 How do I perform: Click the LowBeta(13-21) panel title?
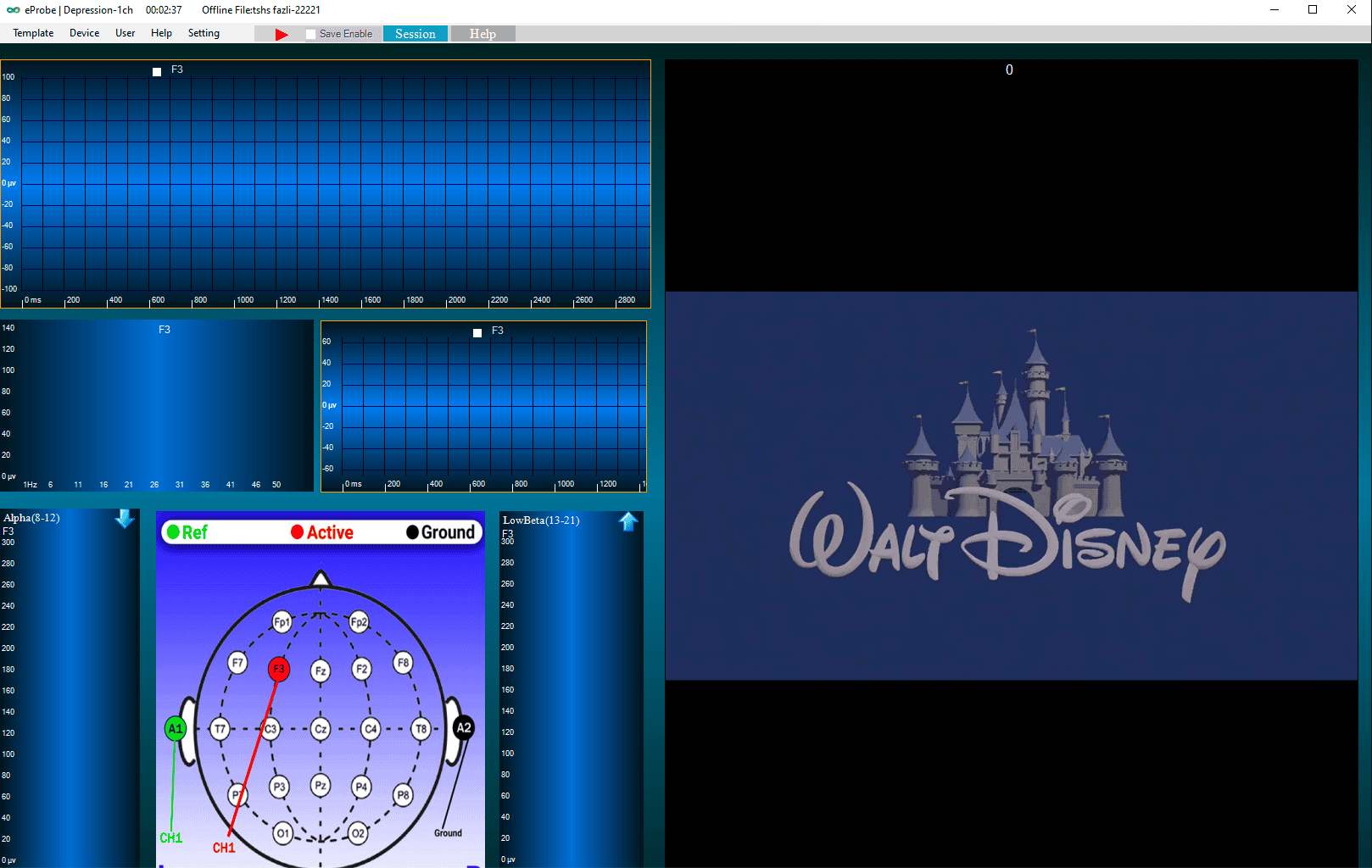(541, 520)
